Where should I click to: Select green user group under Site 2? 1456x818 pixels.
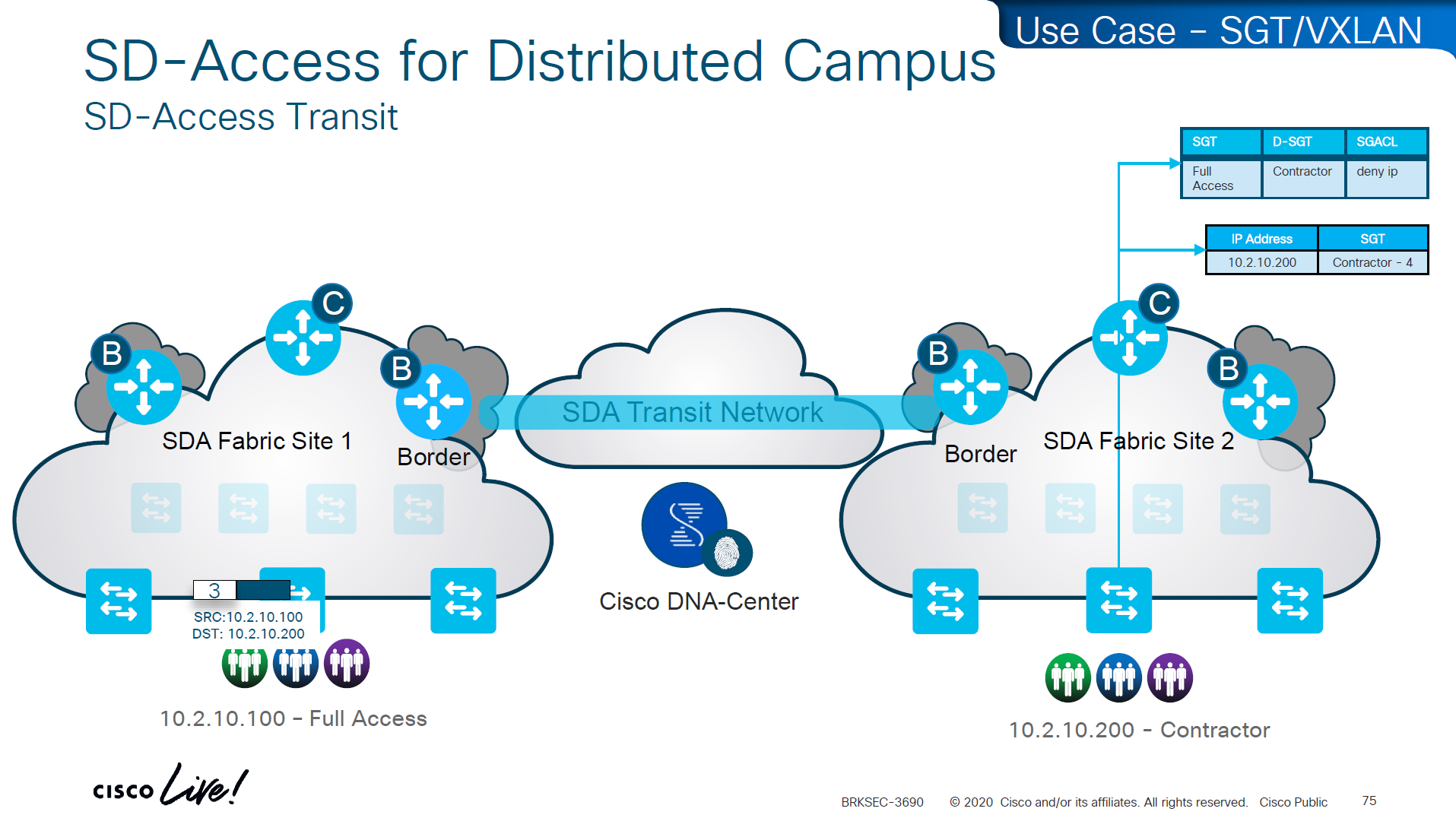click(1067, 677)
